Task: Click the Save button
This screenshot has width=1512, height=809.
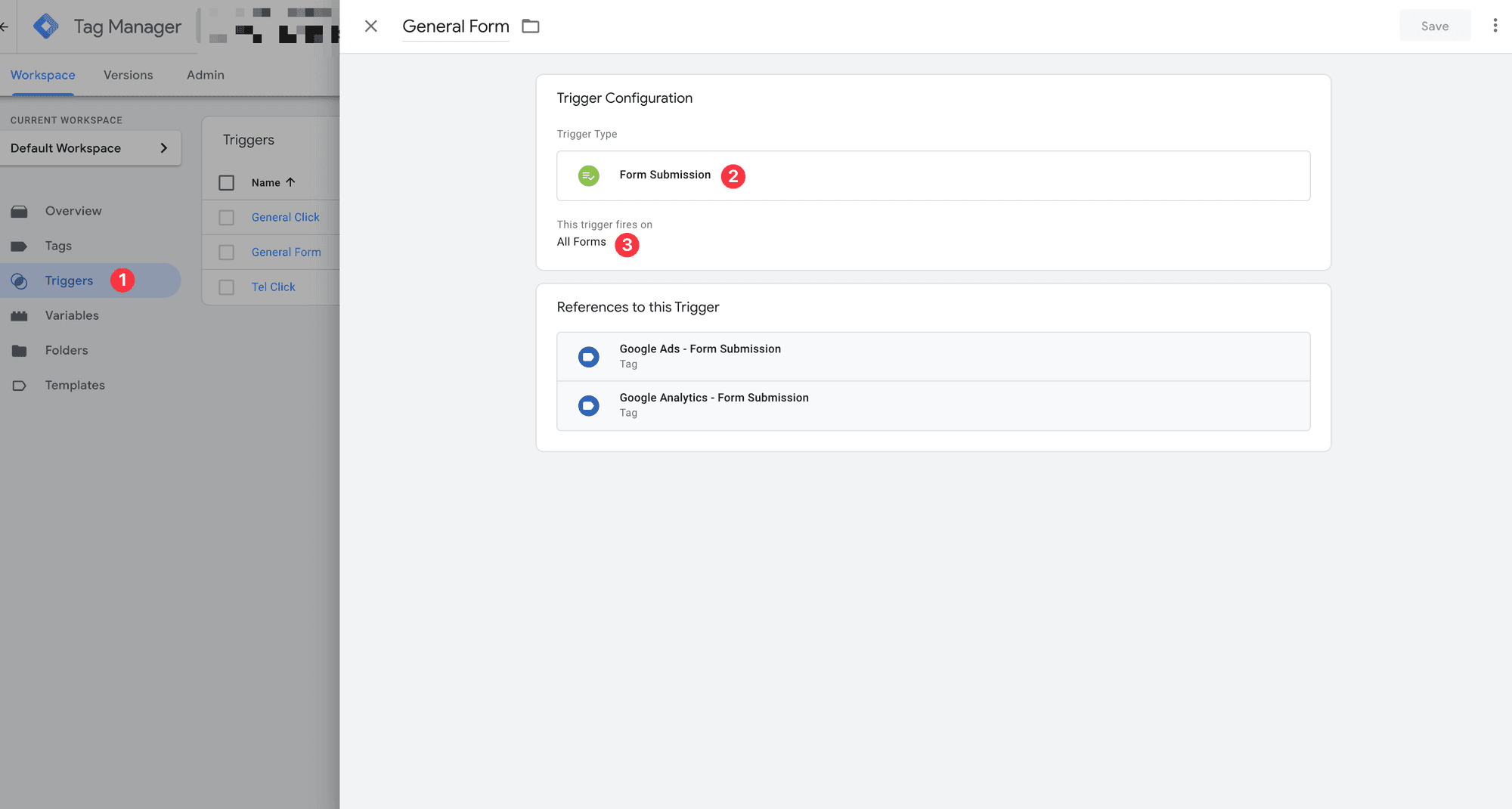Action: [1434, 26]
